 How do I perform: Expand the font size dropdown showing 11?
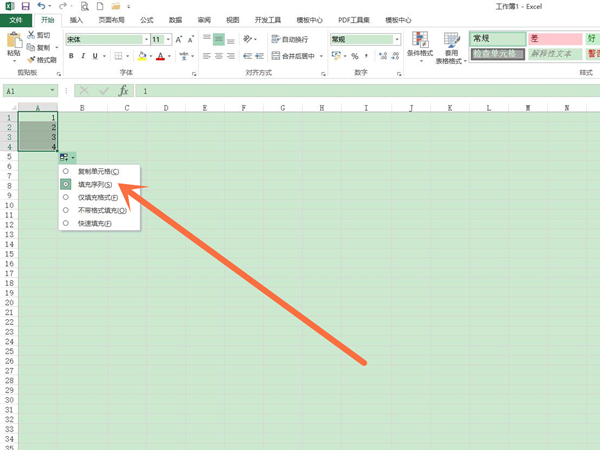pos(168,39)
